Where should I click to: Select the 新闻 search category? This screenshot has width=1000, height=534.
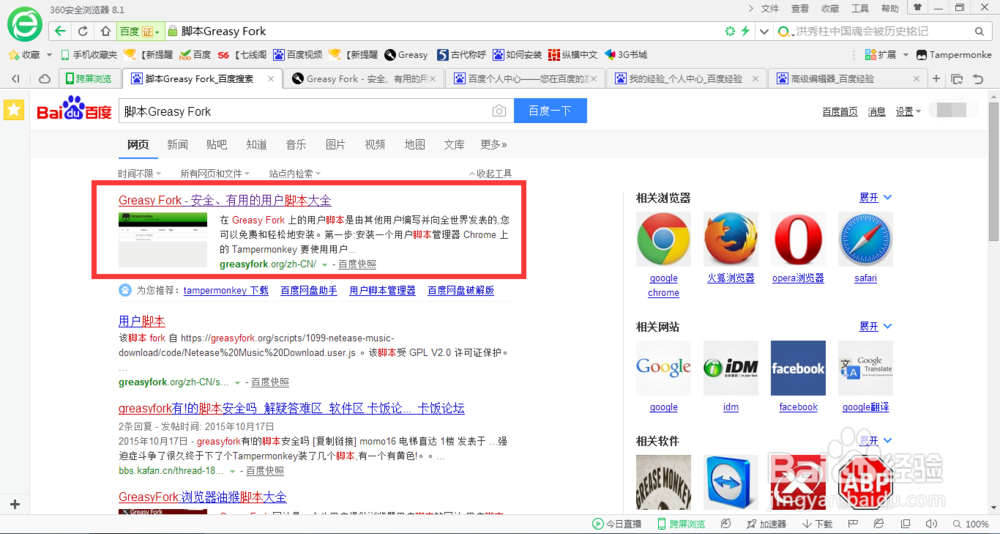[177, 145]
